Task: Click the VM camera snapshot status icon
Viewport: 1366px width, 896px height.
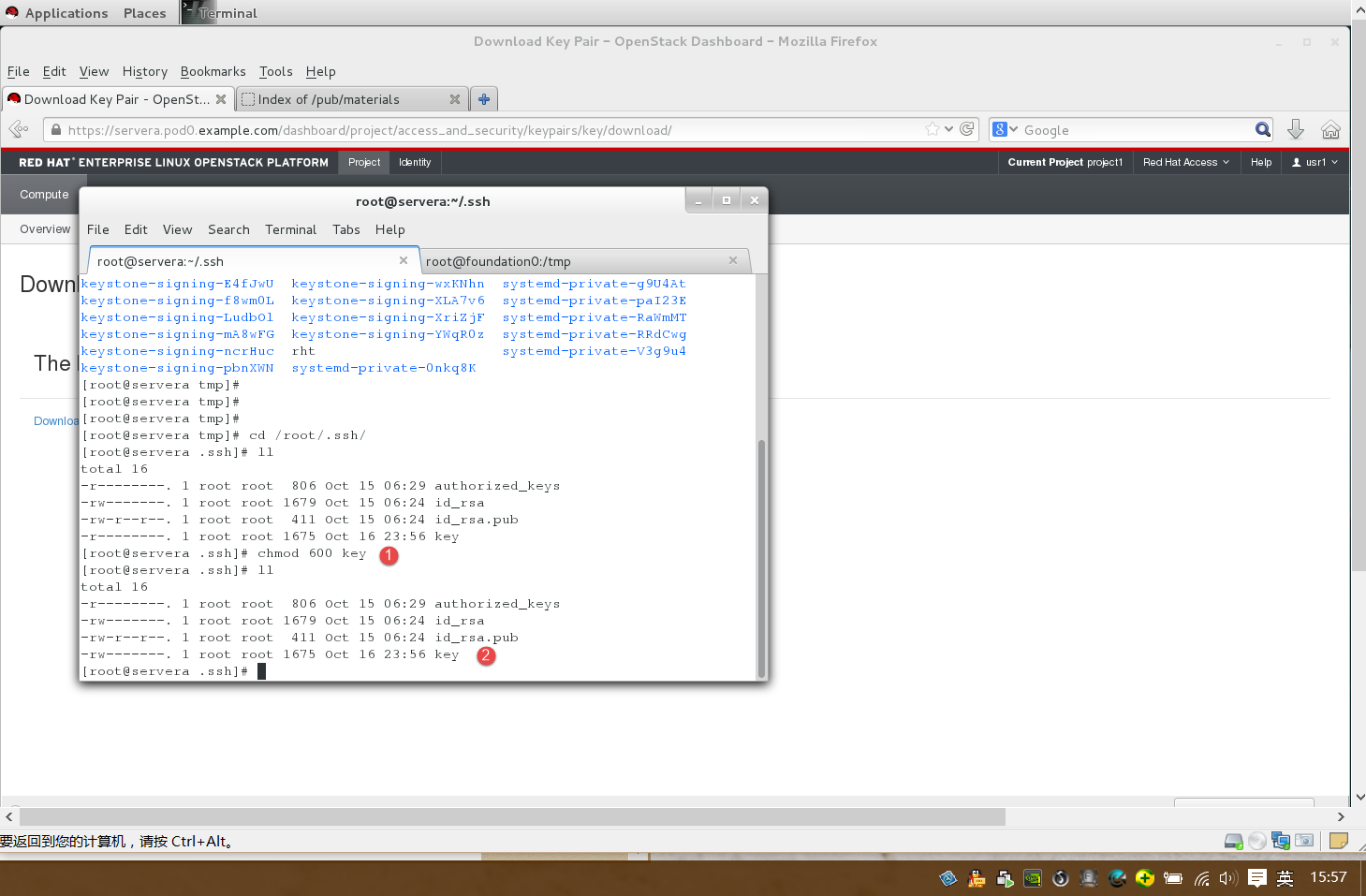Action: (x=1304, y=841)
